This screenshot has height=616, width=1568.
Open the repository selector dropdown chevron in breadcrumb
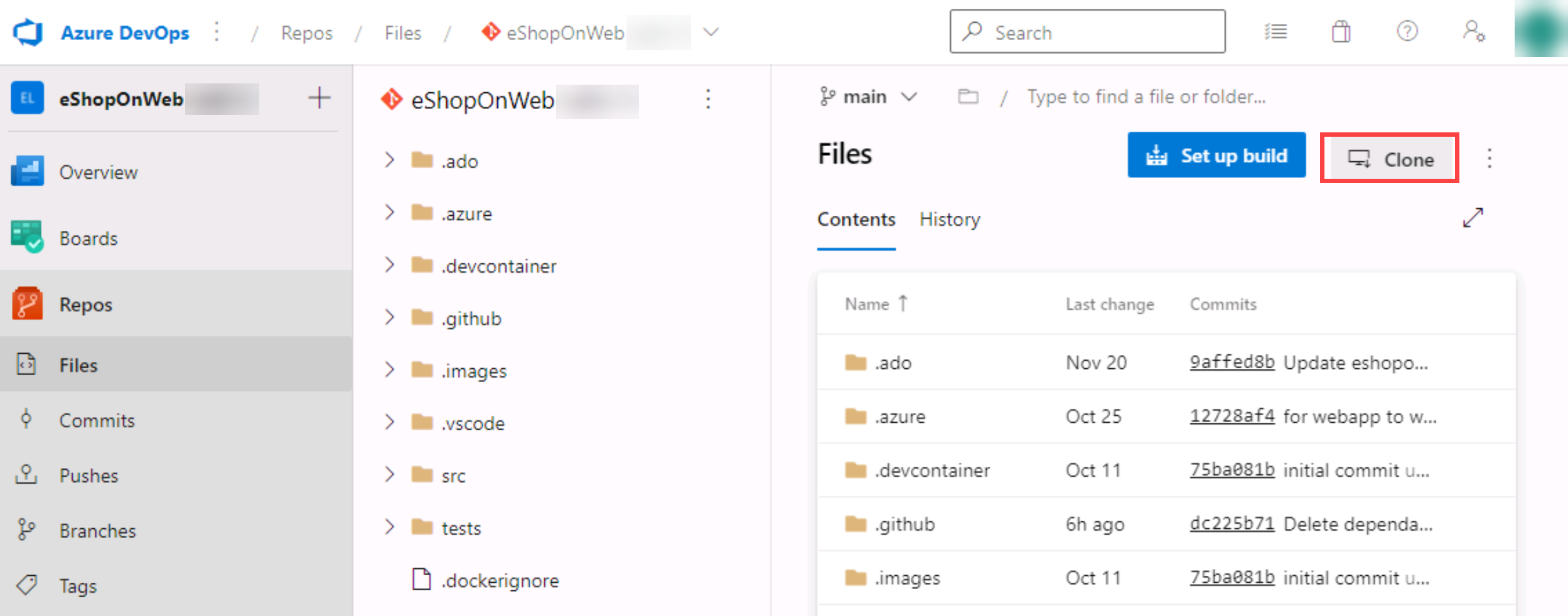point(711,32)
